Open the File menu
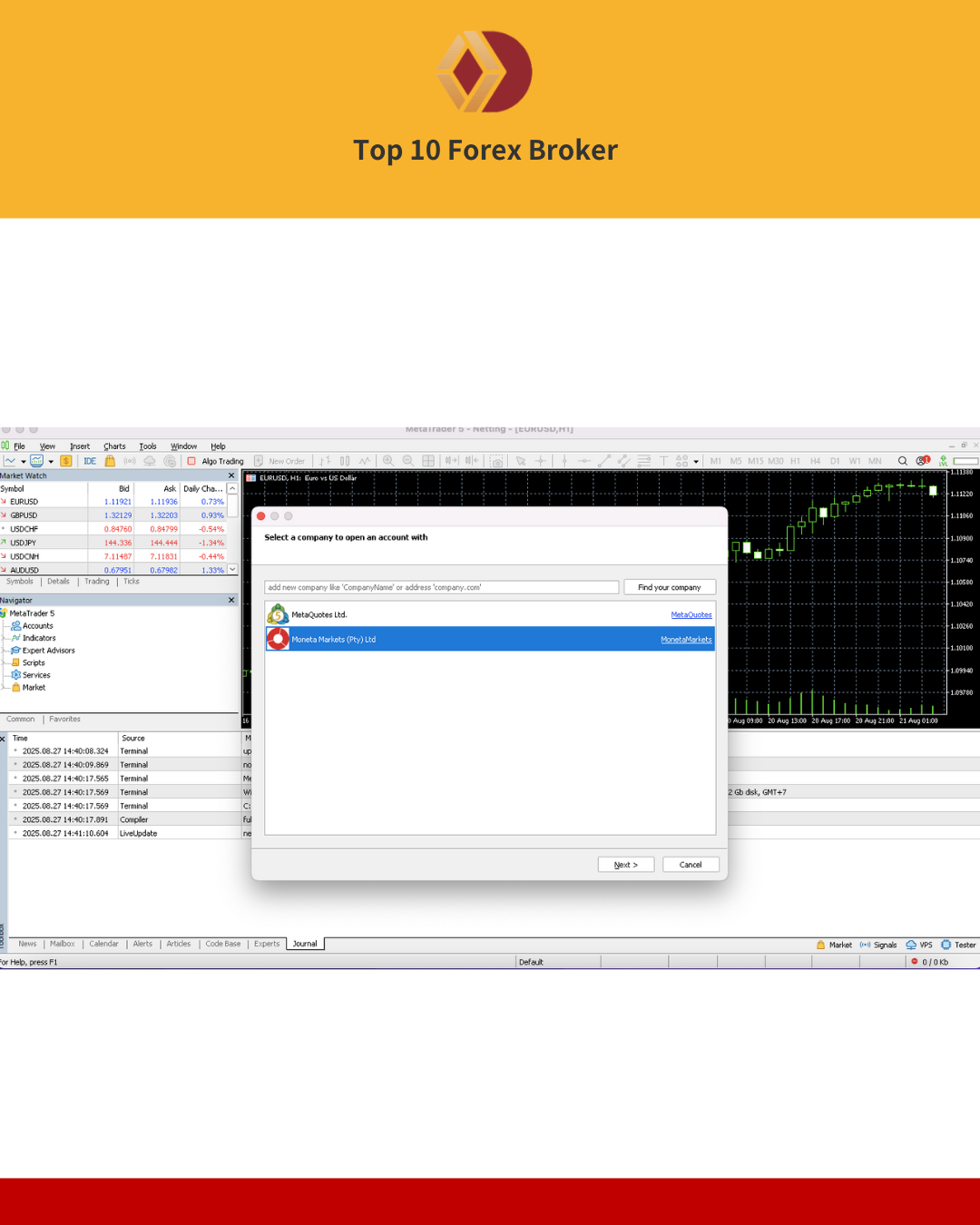 [x=19, y=446]
